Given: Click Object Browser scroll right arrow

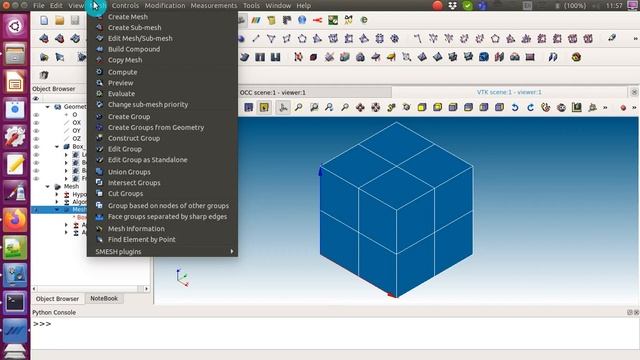Looking at the screenshot, I should tap(147, 289).
